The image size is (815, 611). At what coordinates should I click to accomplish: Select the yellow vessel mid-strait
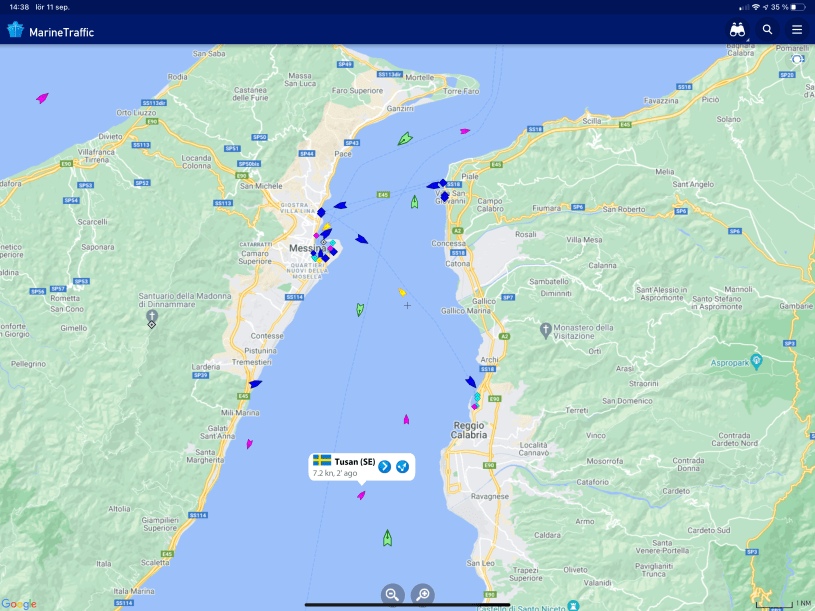click(x=402, y=293)
